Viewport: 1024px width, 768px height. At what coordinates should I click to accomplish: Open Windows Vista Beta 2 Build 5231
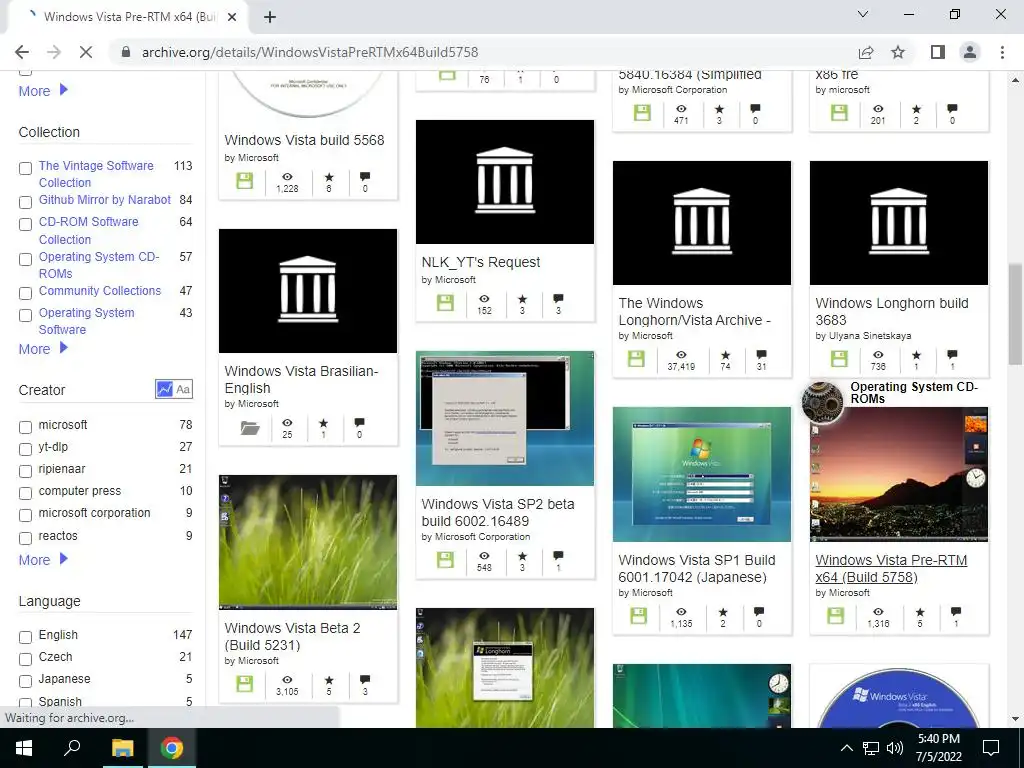coord(293,636)
